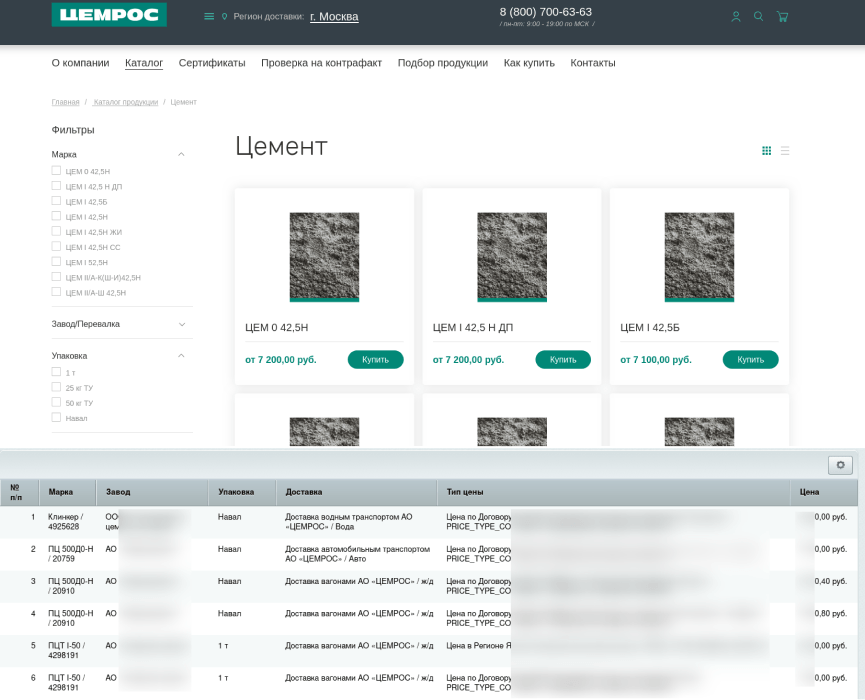Go to Подбор продукции menu item
Screen dimensions: 865x700
(442, 63)
